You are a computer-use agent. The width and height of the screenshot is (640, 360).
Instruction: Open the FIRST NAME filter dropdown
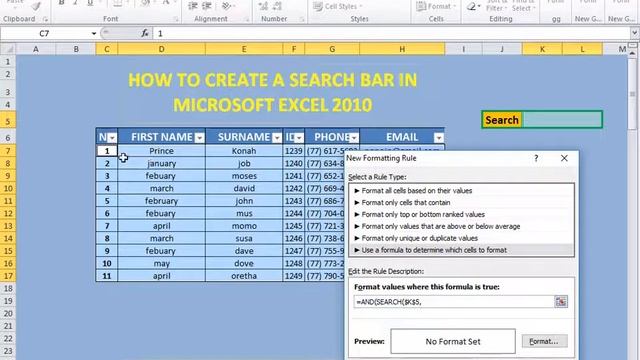click(x=199, y=138)
